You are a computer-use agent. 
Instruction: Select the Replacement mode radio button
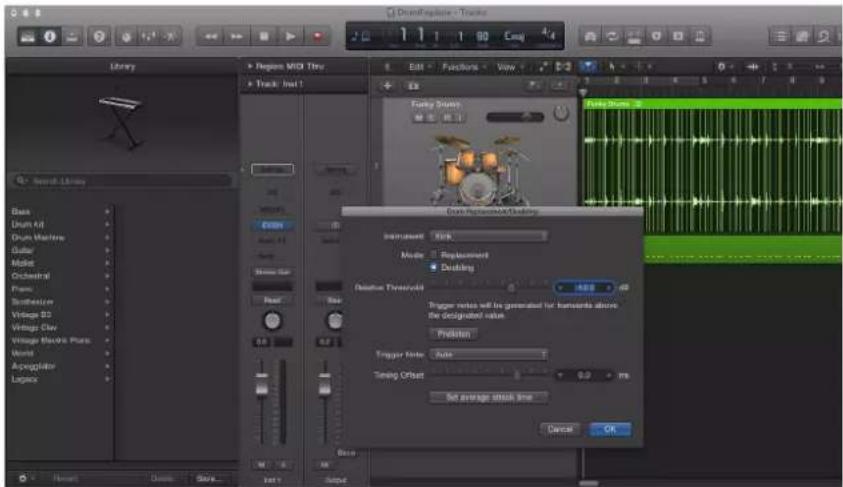pos(434,255)
